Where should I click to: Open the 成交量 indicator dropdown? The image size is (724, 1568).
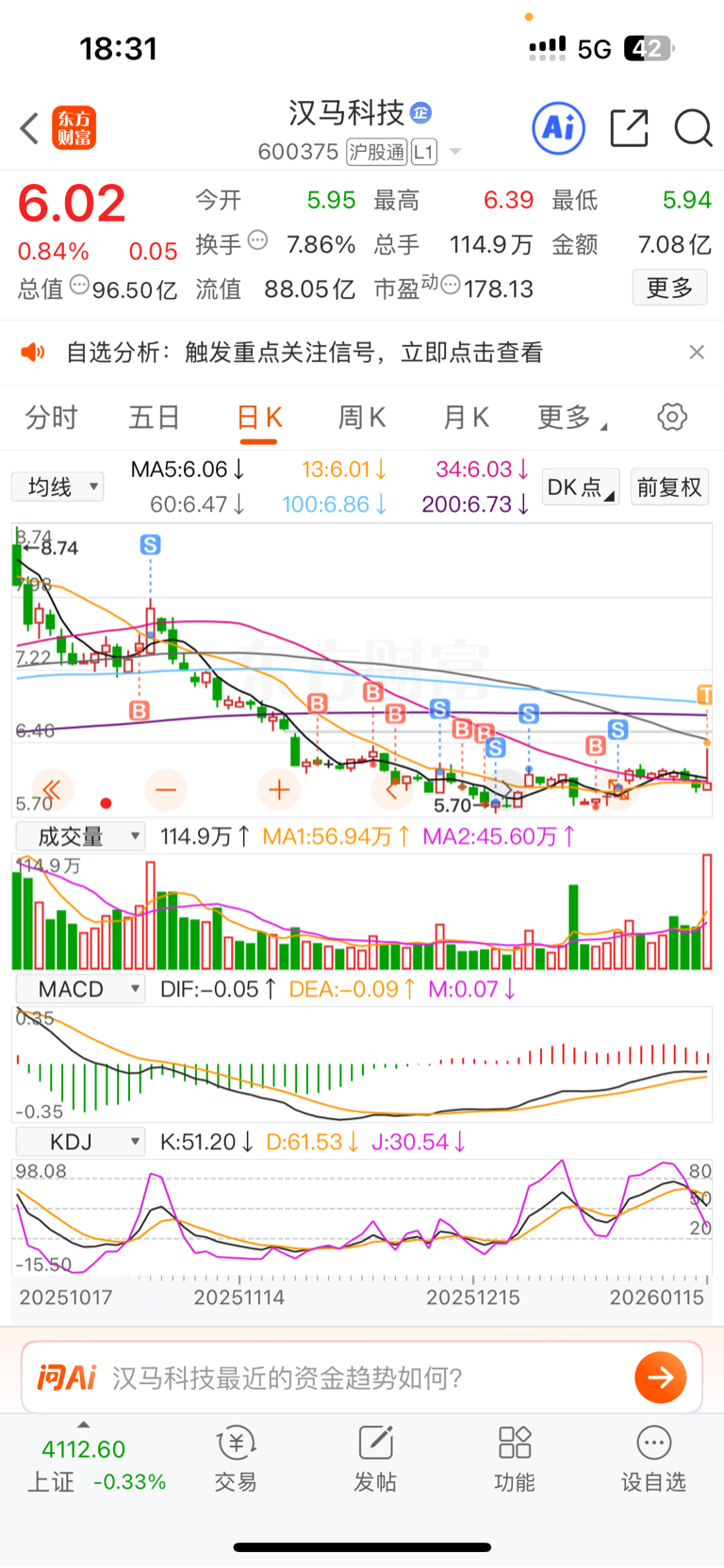(79, 836)
